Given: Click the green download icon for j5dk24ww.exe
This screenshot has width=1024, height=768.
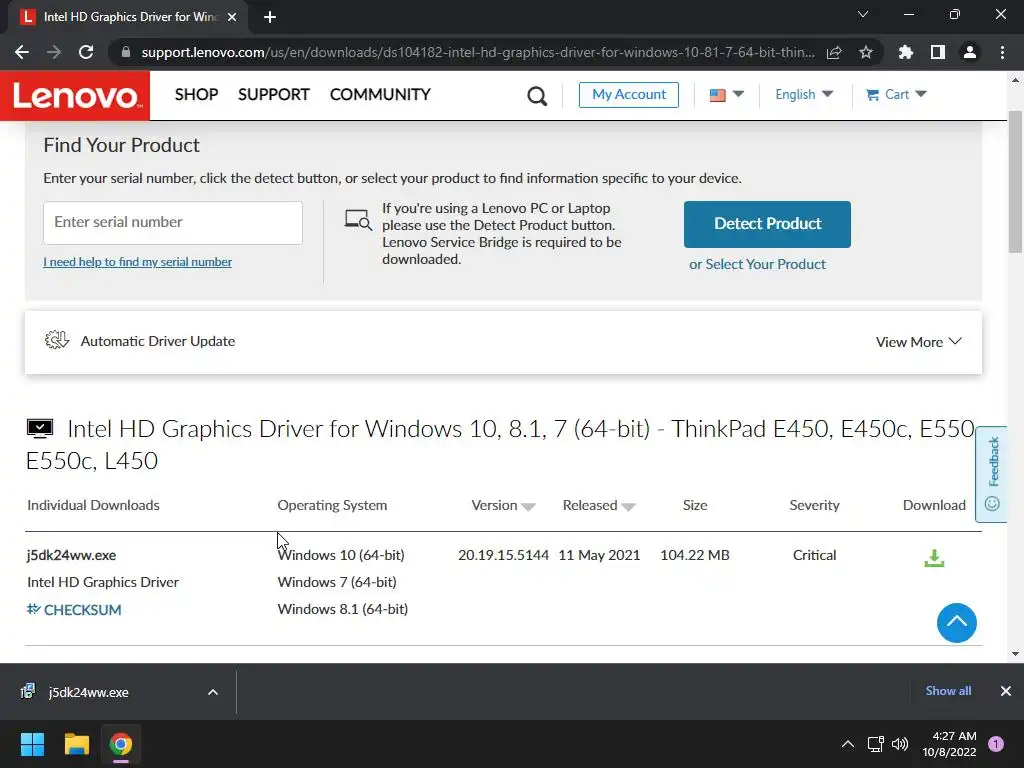Looking at the screenshot, I should pos(934,558).
